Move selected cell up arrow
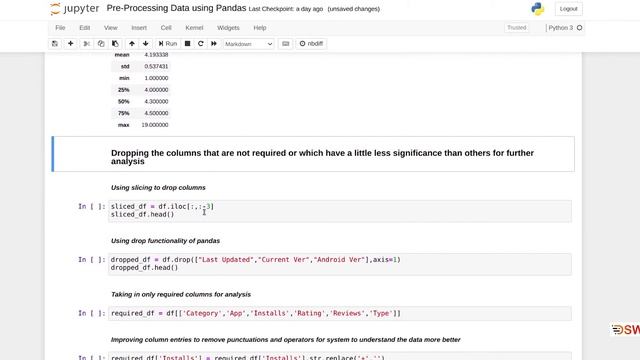Screen dimensions: 640x360 [132, 44]
